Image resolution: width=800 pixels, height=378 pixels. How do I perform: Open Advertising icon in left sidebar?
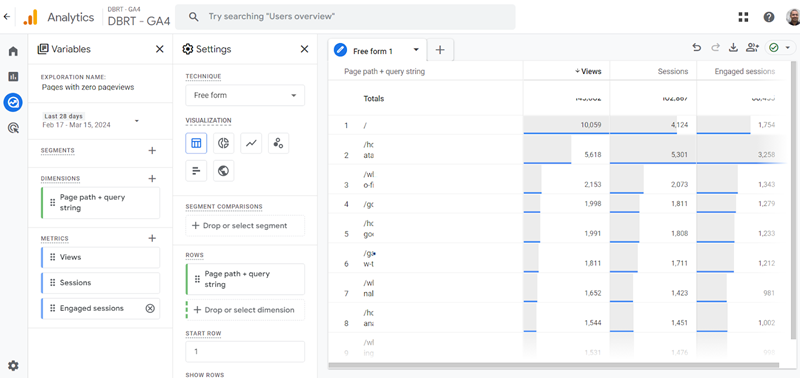13,128
